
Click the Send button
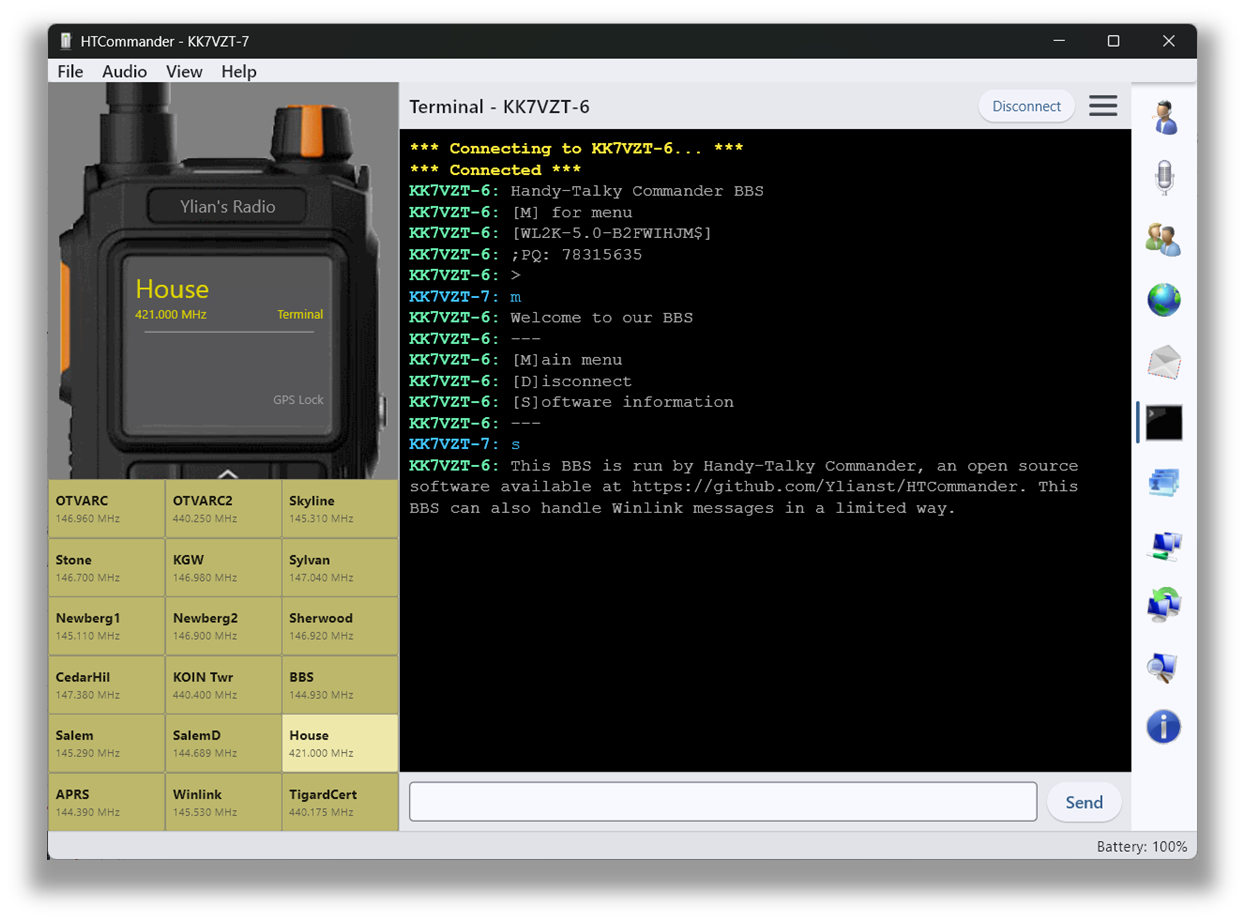tap(1084, 802)
